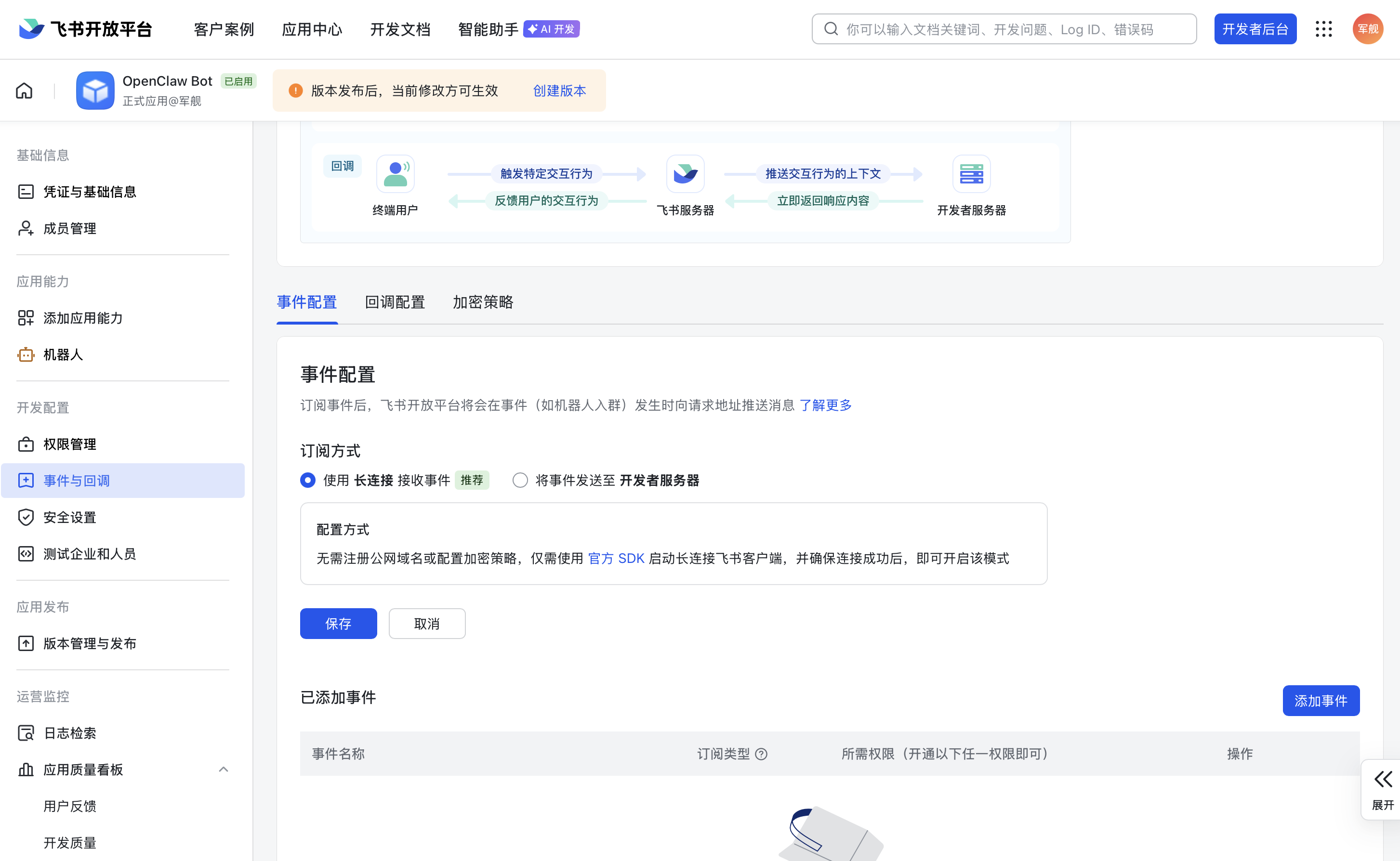Click the Feishu logo in top bar
This screenshot has height=861, width=1400.
(x=31, y=29)
